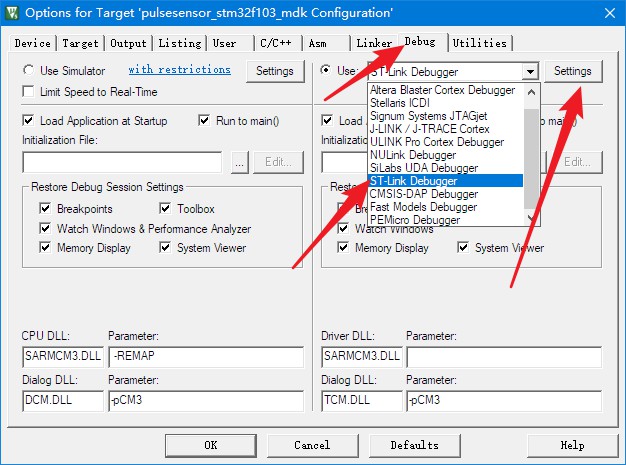Toggle simulator Load Application at Startup
This screenshot has height=465, width=626.
click(x=28, y=120)
